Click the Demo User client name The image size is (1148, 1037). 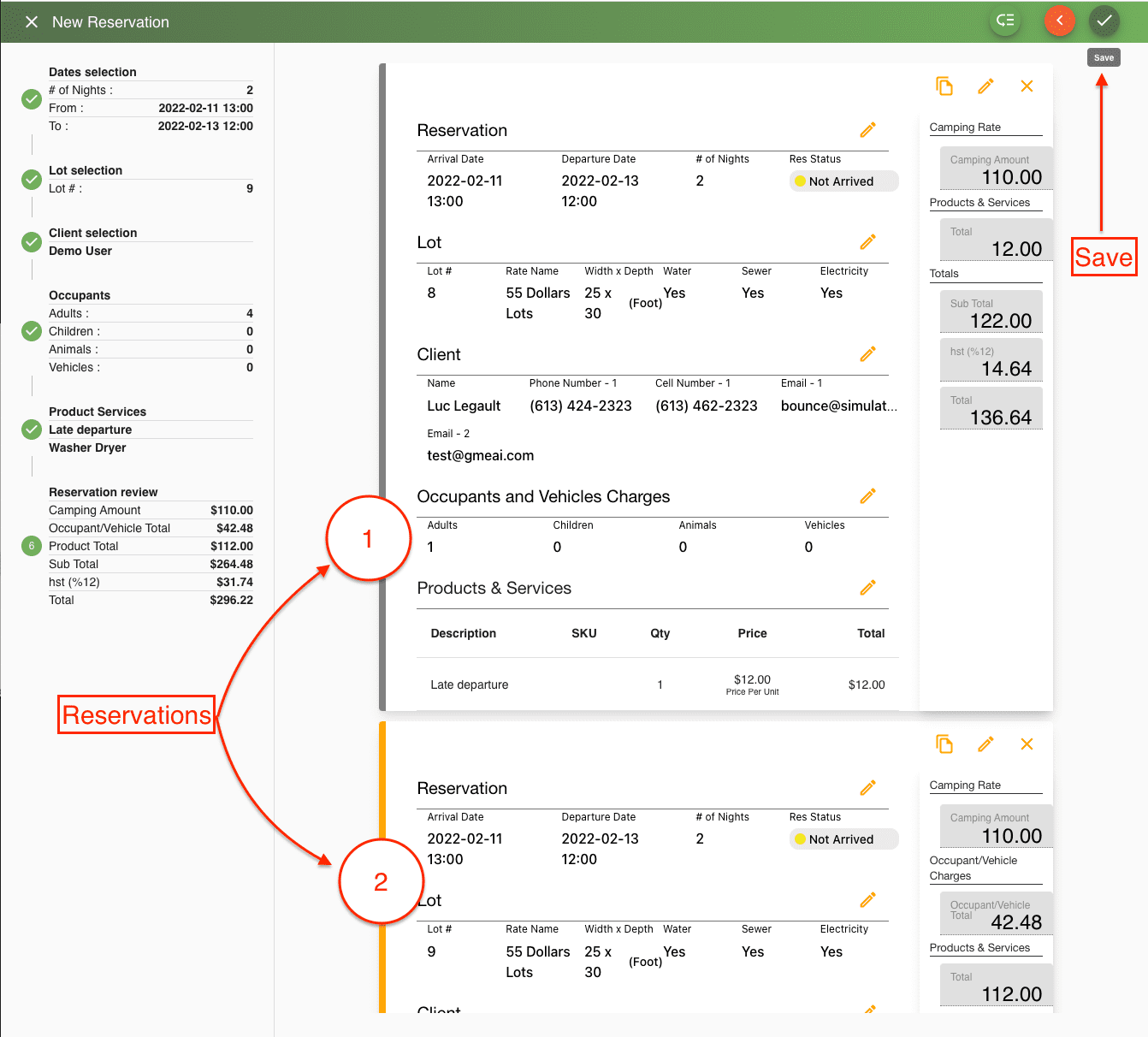point(80,251)
